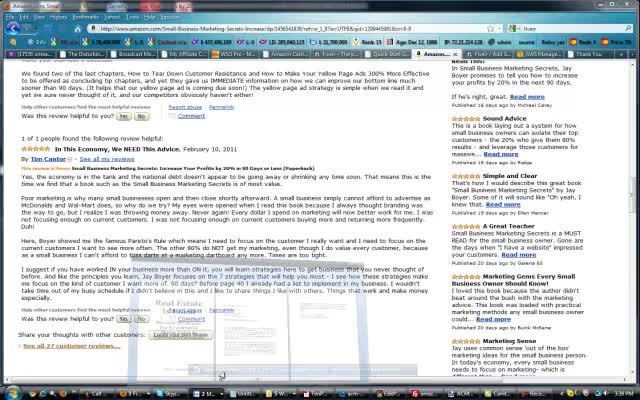Click stars beside Marketing Sense review

[466, 341]
